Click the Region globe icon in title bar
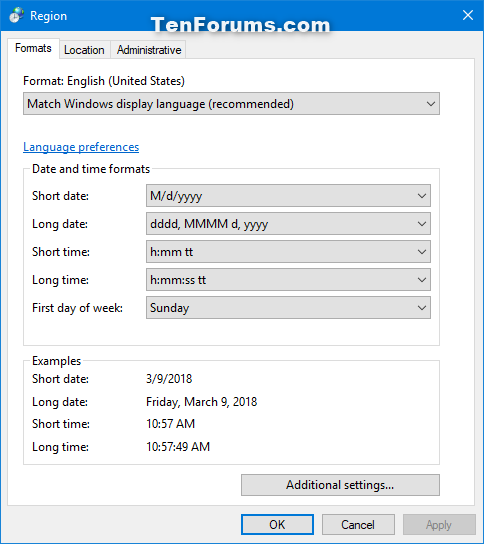 tap(16, 15)
